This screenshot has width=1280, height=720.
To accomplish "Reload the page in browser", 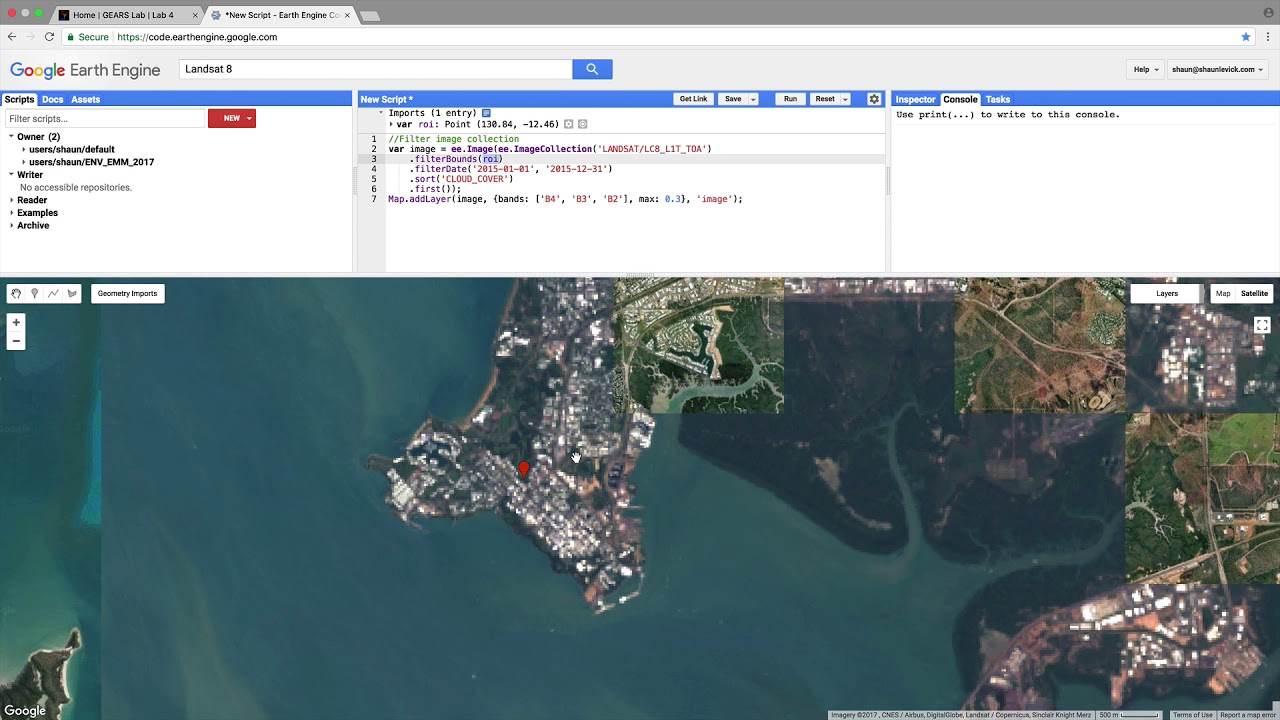I will [49, 37].
